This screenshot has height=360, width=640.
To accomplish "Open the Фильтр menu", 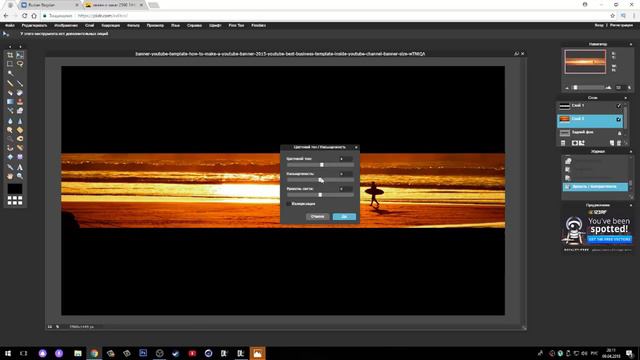I will click(x=133, y=25).
